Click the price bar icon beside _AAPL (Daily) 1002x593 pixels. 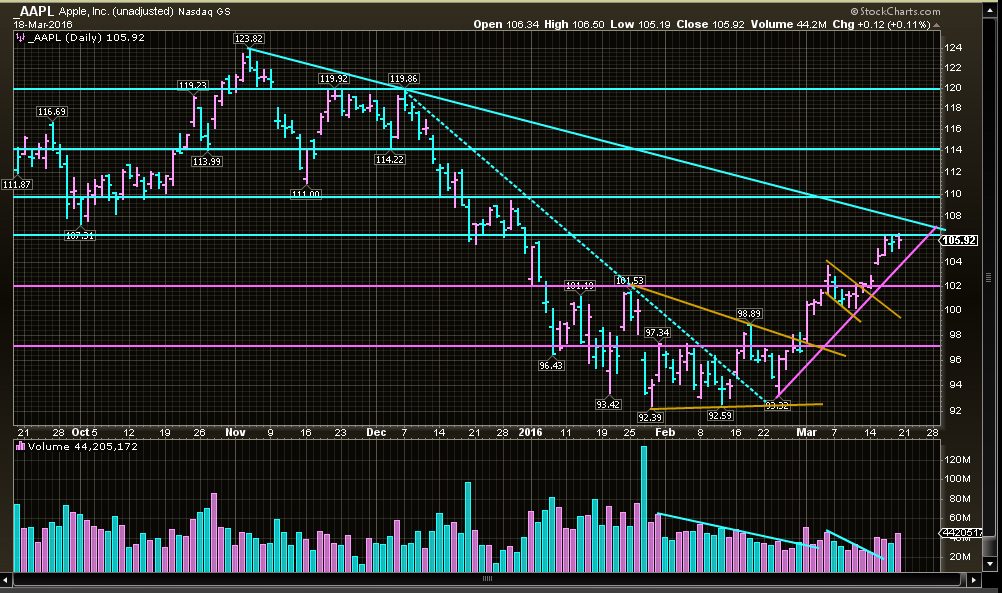[20, 38]
